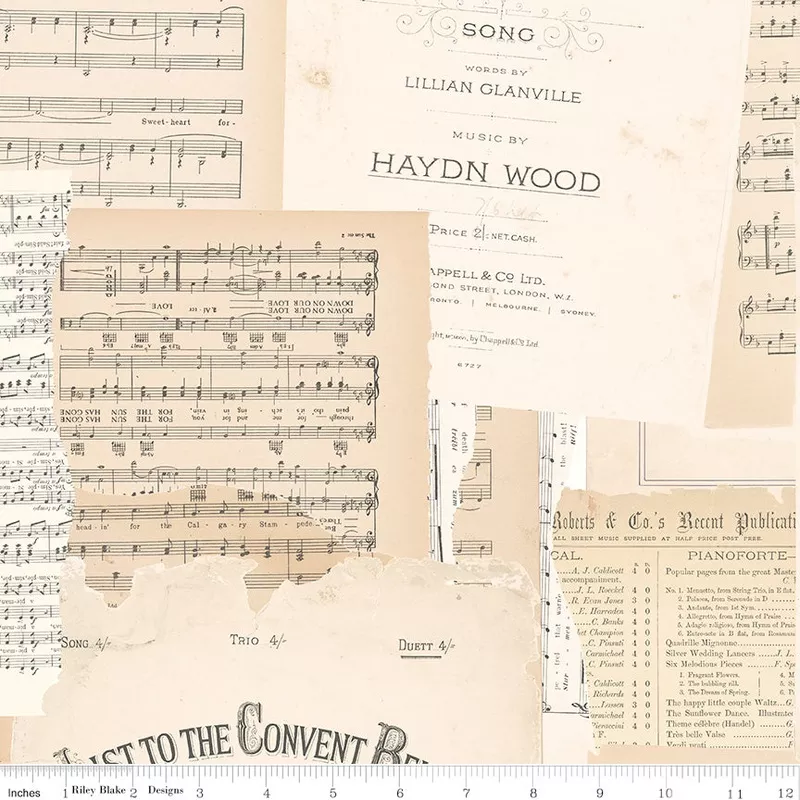
Task: Click the ornate 'CONVENT' title word
Action: click(x=302, y=732)
